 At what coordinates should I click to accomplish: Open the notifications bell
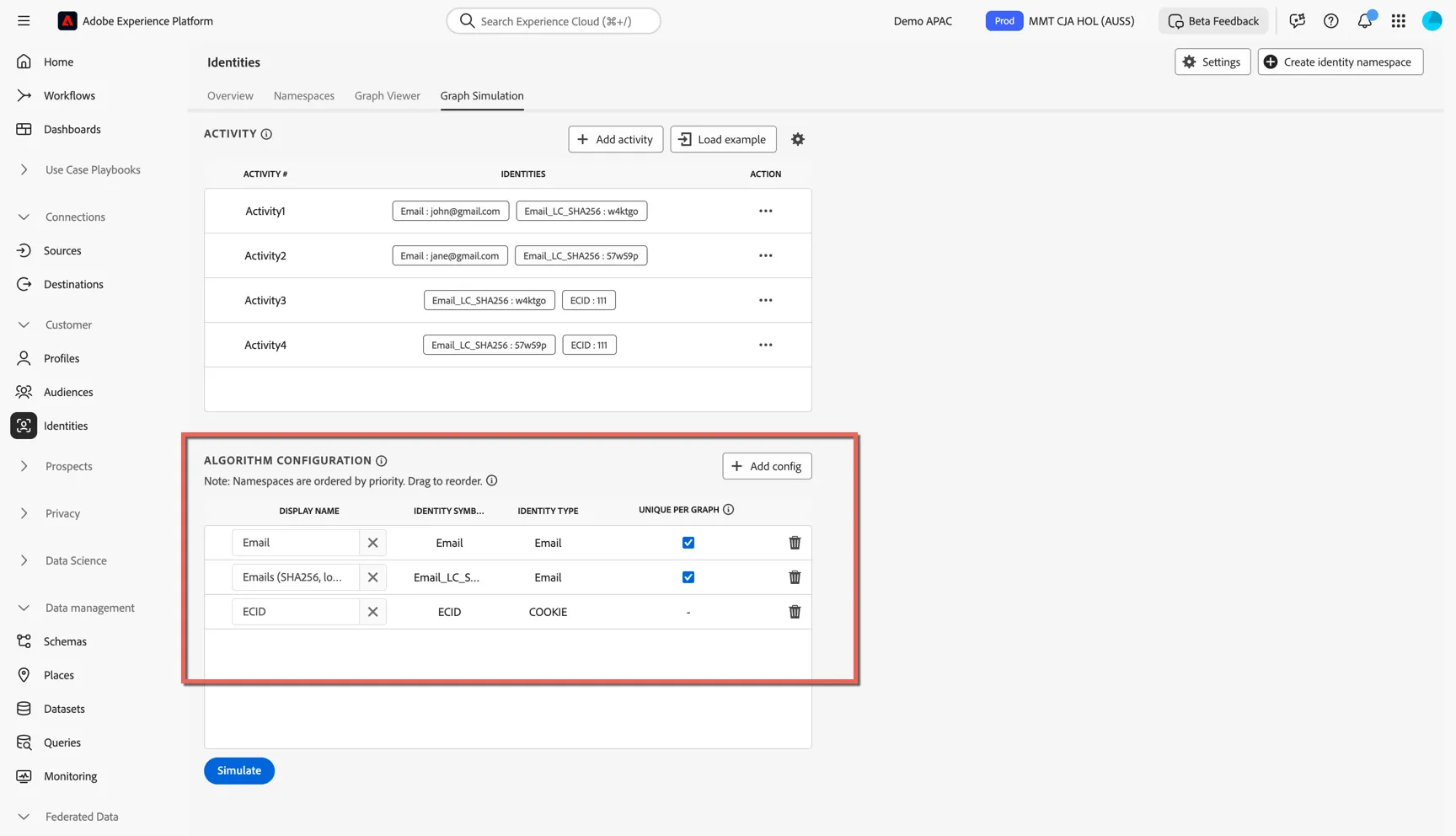pos(1365,21)
